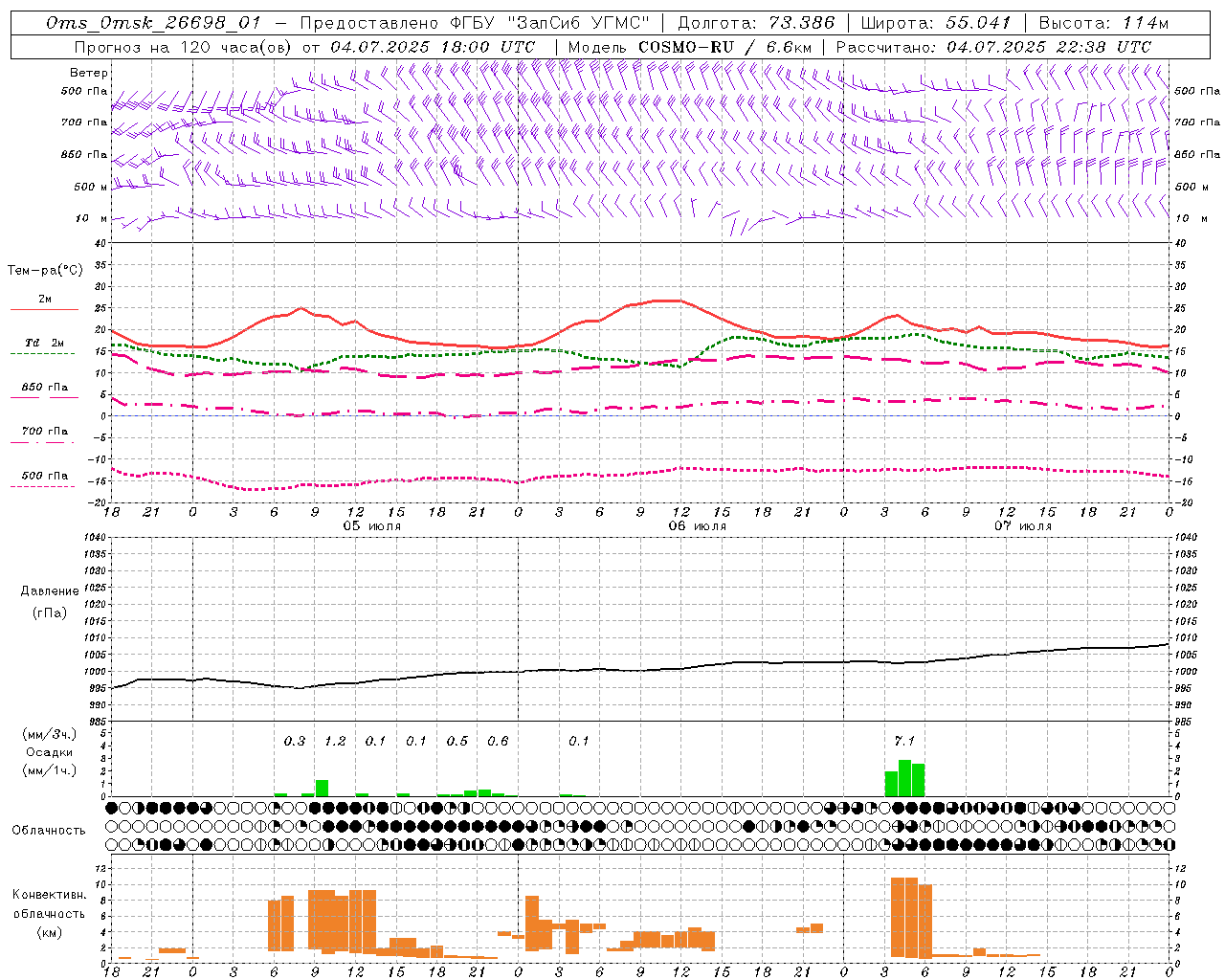Screen dimensions: 1225x980
Task: Click the 700 гПа temperature legend entry
Action: (45, 434)
